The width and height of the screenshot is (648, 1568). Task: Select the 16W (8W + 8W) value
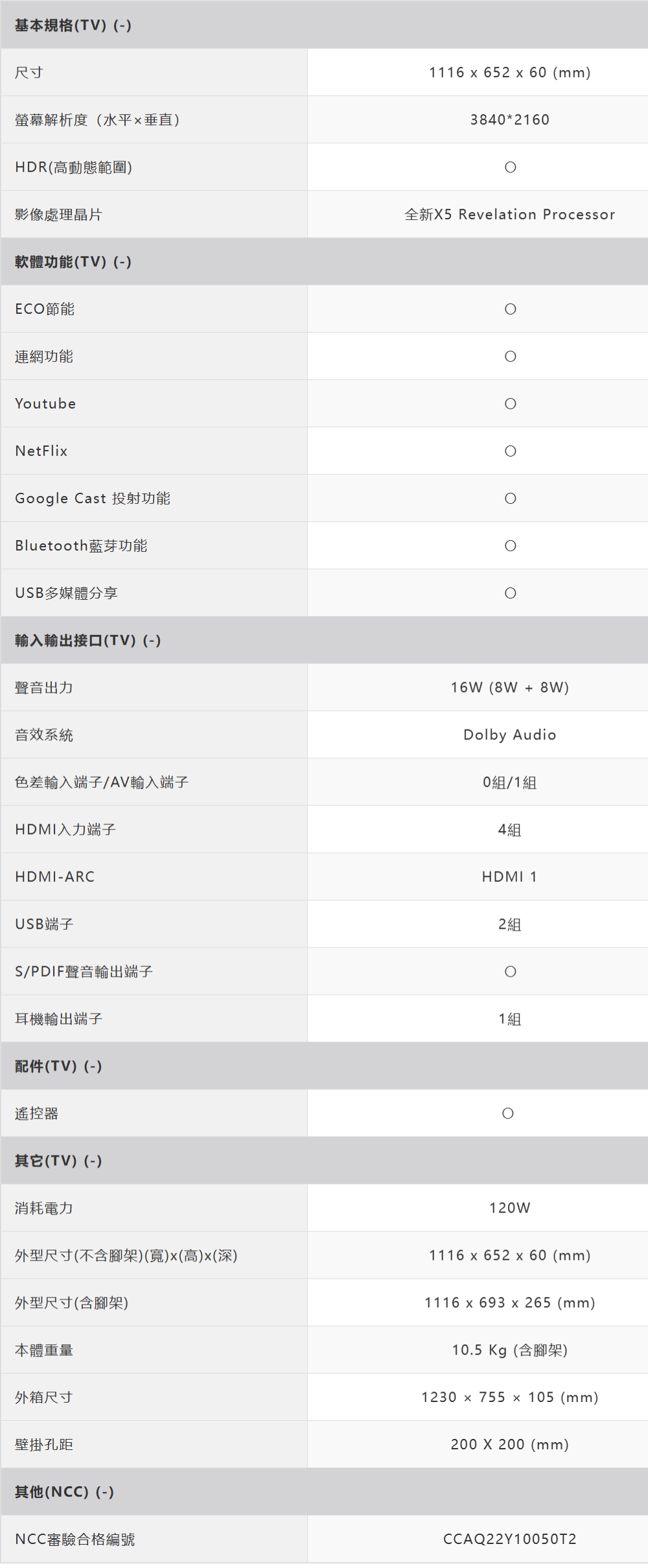click(510, 688)
